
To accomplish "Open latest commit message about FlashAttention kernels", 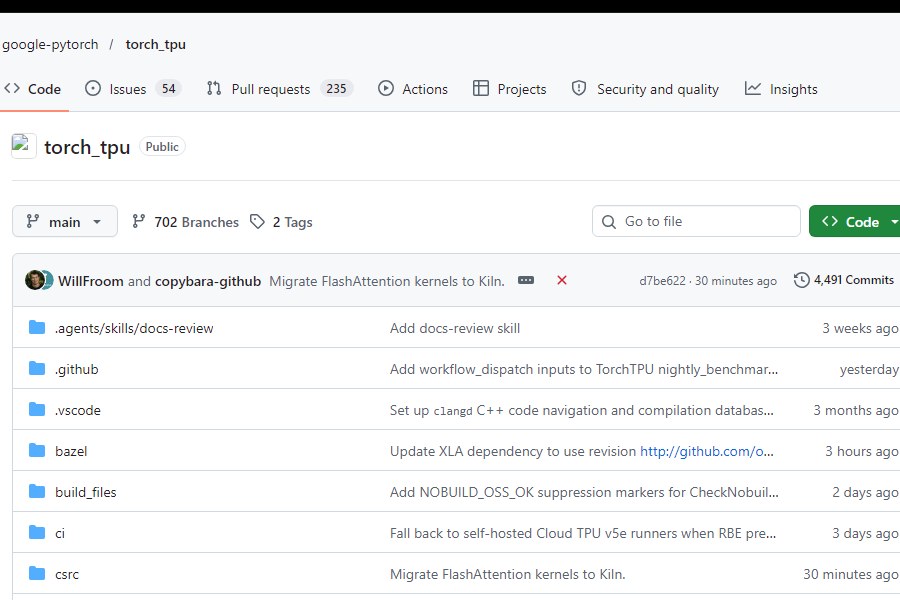I will tap(387, 281).
